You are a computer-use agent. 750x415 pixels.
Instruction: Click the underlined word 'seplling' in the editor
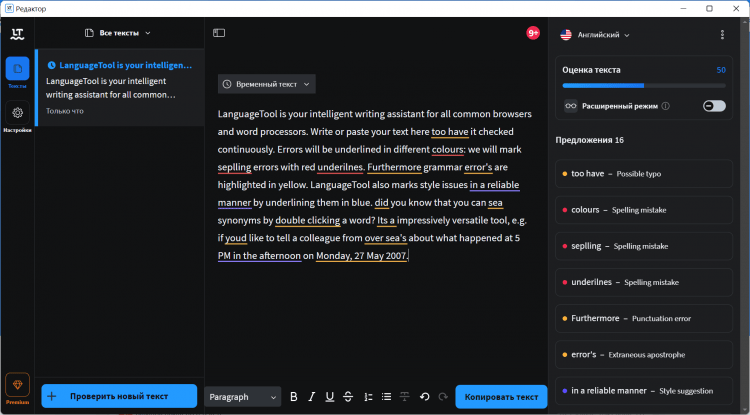tap(234, 167)
